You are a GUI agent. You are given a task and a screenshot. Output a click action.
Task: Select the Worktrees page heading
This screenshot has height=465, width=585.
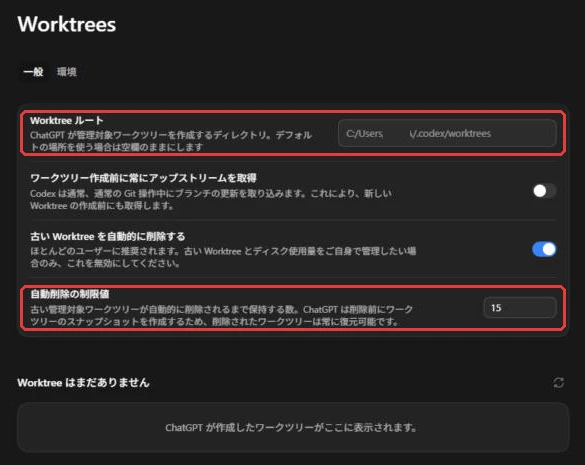pyautogui.click(x=67, y=25)
